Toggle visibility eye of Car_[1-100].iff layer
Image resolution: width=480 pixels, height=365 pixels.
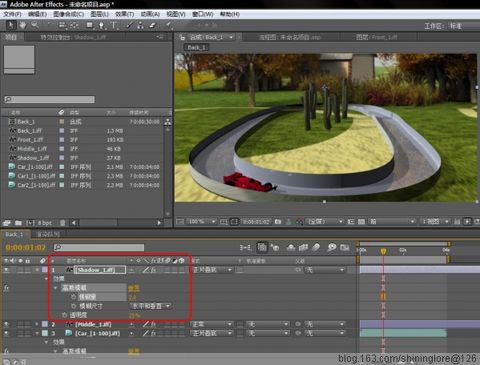(6, 333)
